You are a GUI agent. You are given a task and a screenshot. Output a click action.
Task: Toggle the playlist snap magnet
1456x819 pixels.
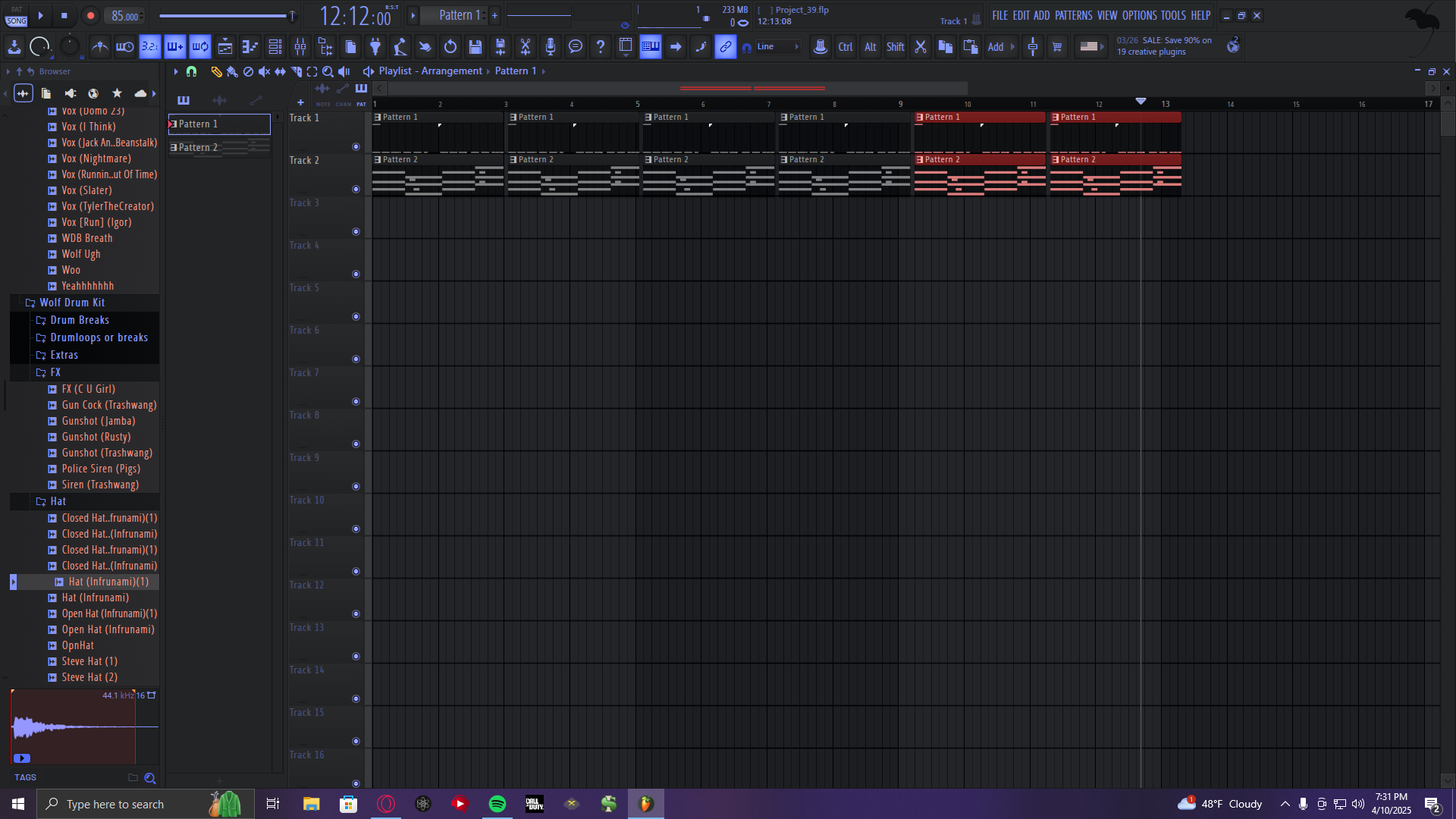[192, 71]
